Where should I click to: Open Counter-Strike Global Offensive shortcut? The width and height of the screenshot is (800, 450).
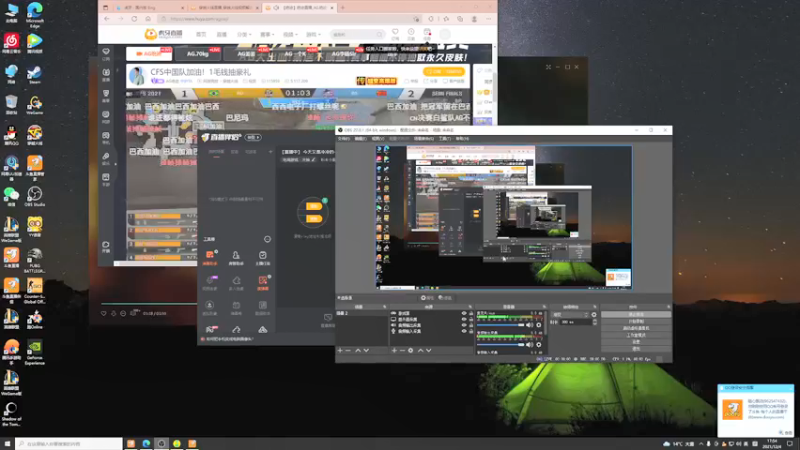(x=35, y=291)
